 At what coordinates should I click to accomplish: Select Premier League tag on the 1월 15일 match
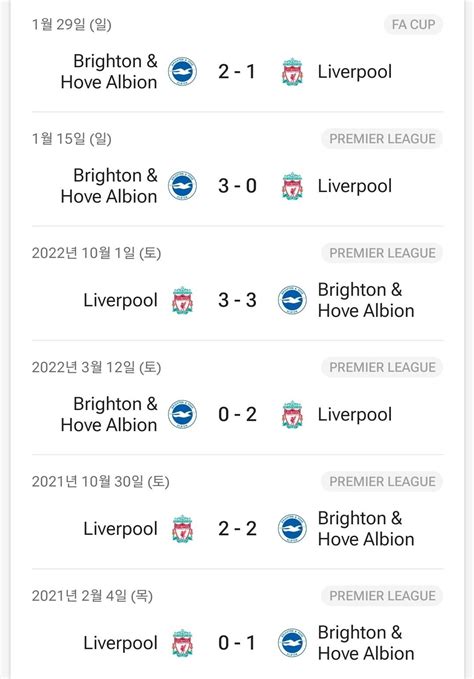pyautogui.click(x=382, y=139)
